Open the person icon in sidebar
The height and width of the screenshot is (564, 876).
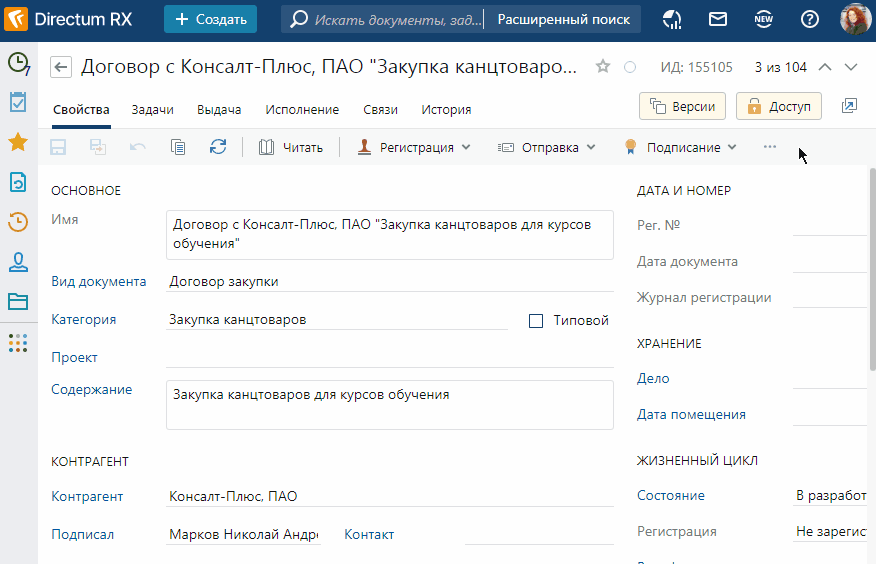[x=18, y=262]
